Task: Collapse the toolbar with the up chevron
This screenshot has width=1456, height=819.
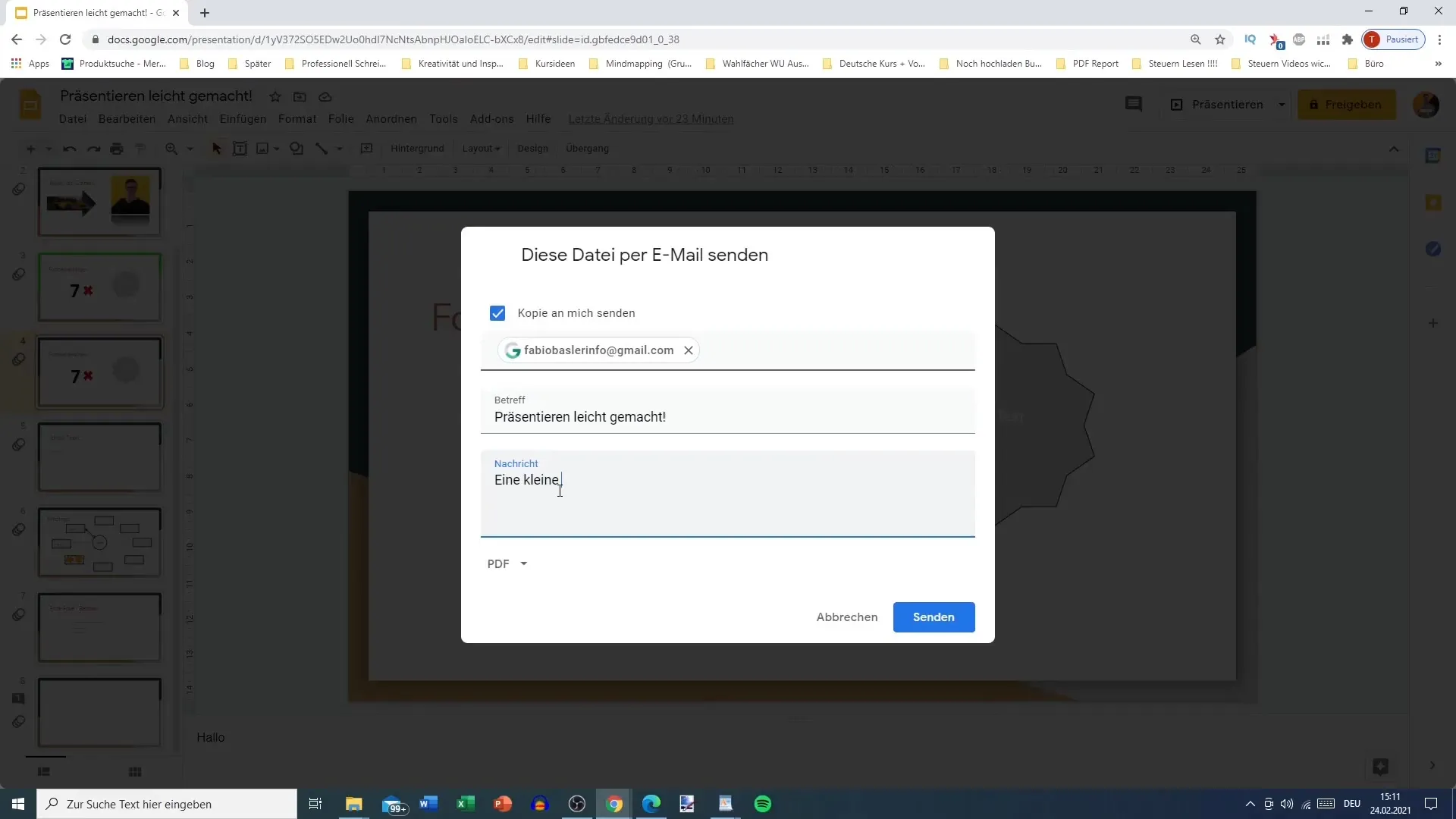Action: pos(1394,149)
